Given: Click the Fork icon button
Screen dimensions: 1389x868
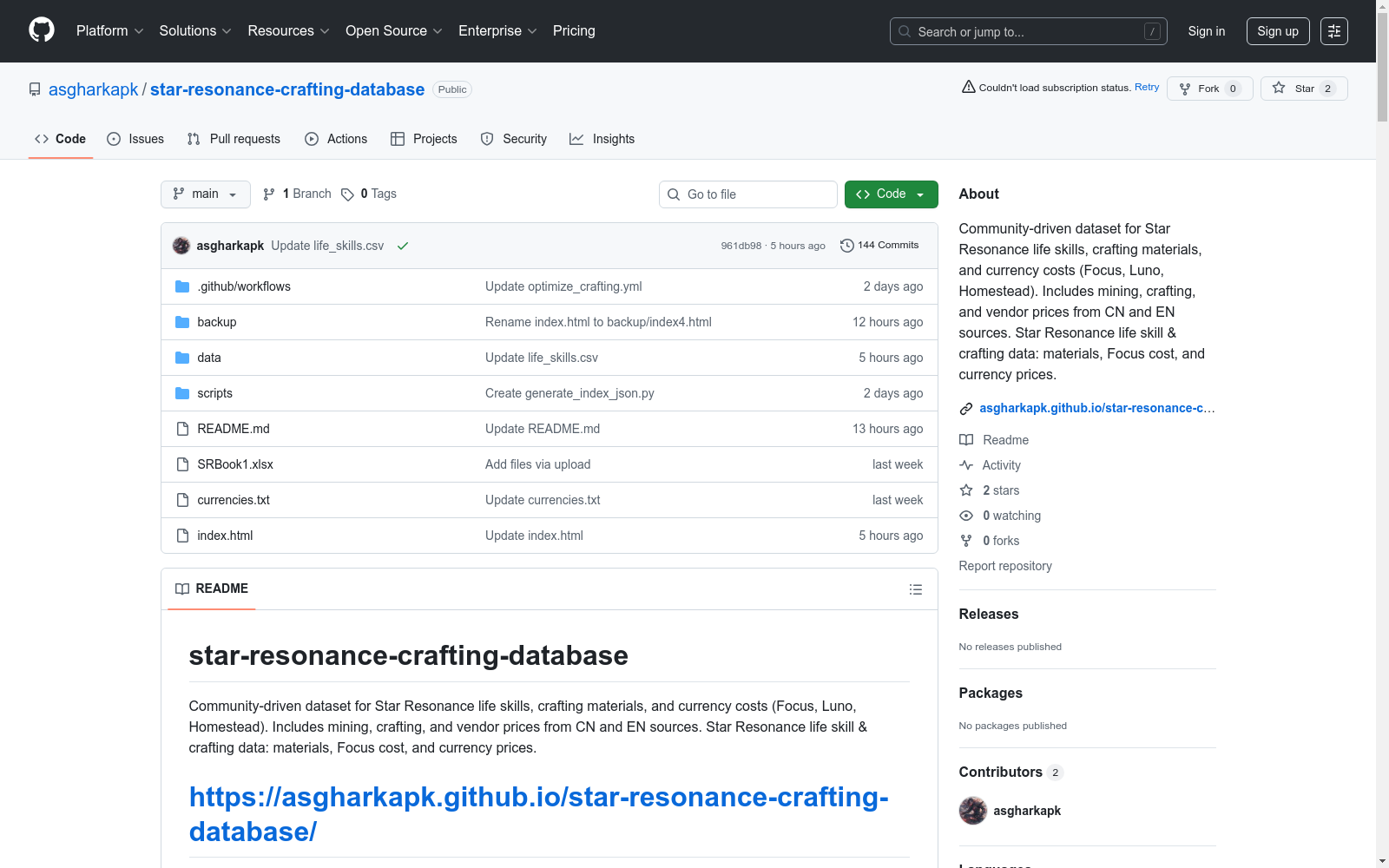Looking at the screenshot, I should 1210,89.
